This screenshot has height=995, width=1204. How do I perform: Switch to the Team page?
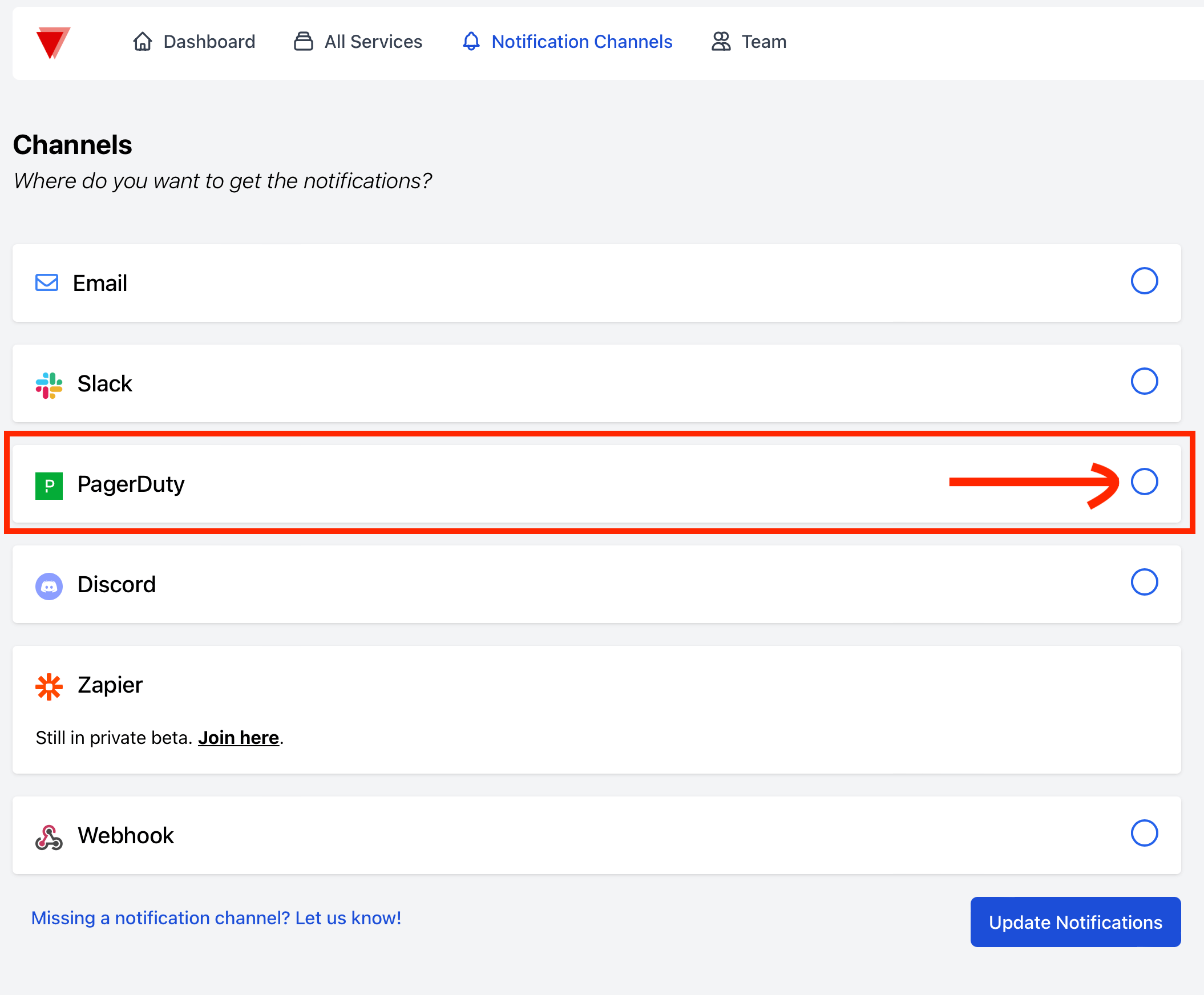pos(749,41)
